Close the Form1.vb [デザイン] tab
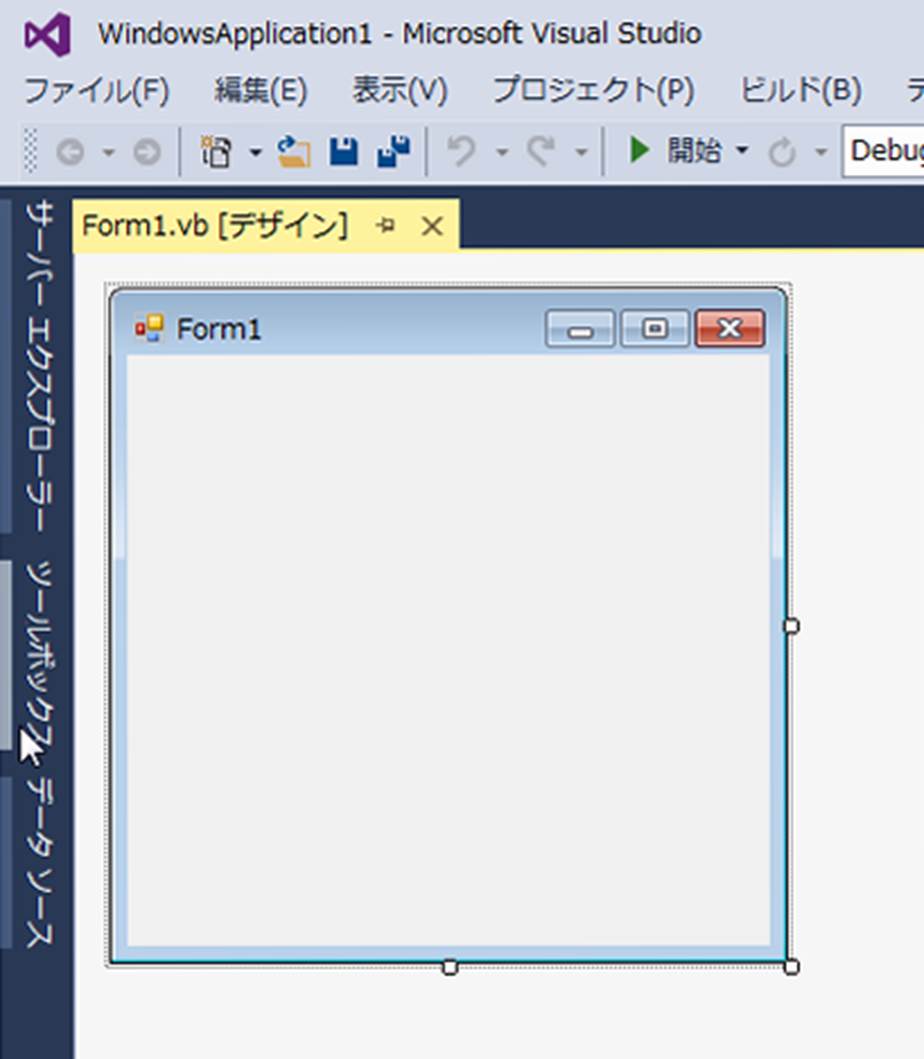Viewport: 924px width, 1059px height. [x=432, y=227]
